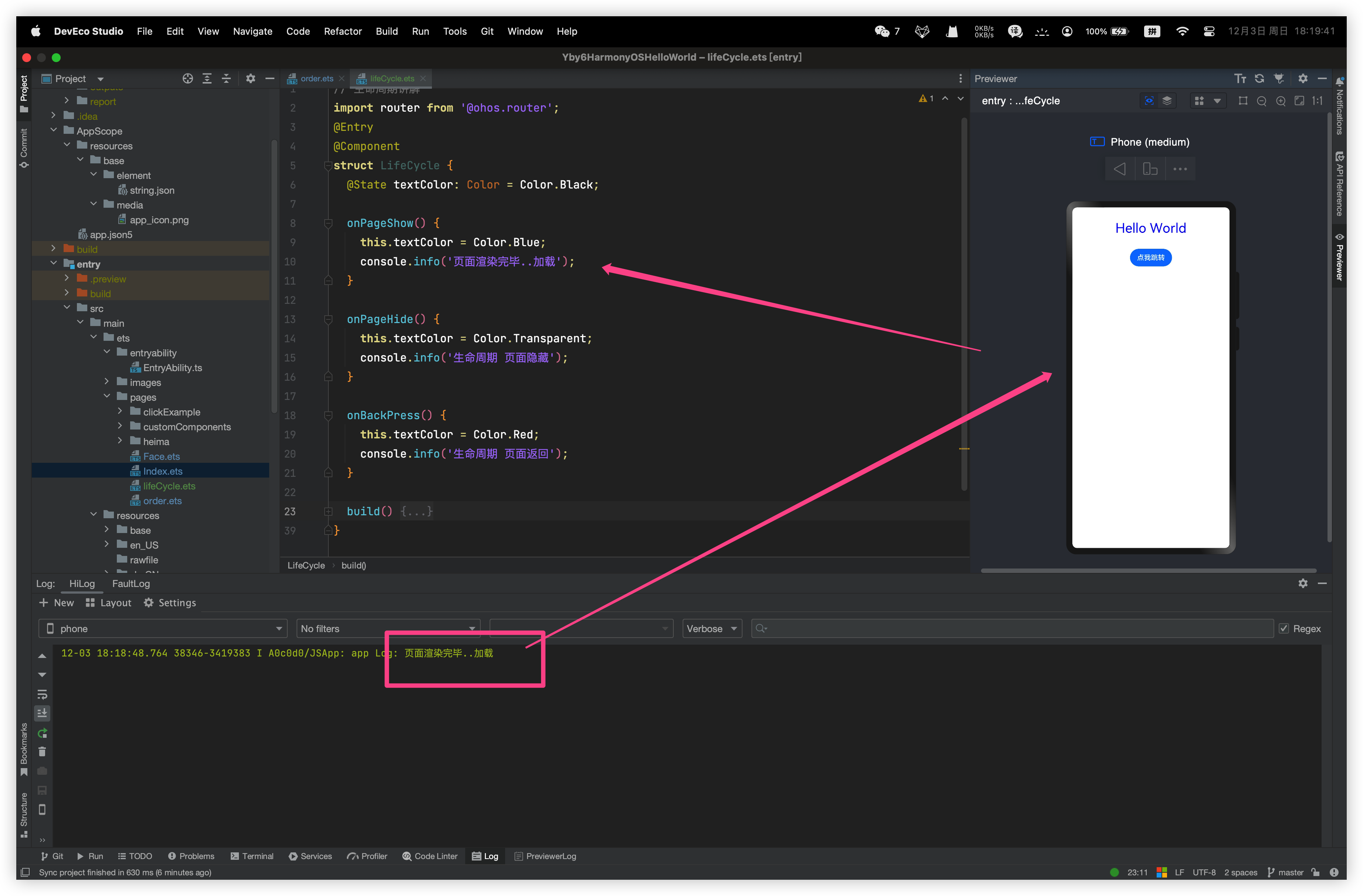Open the Previewer more options (three dots)

(1180, 169)
